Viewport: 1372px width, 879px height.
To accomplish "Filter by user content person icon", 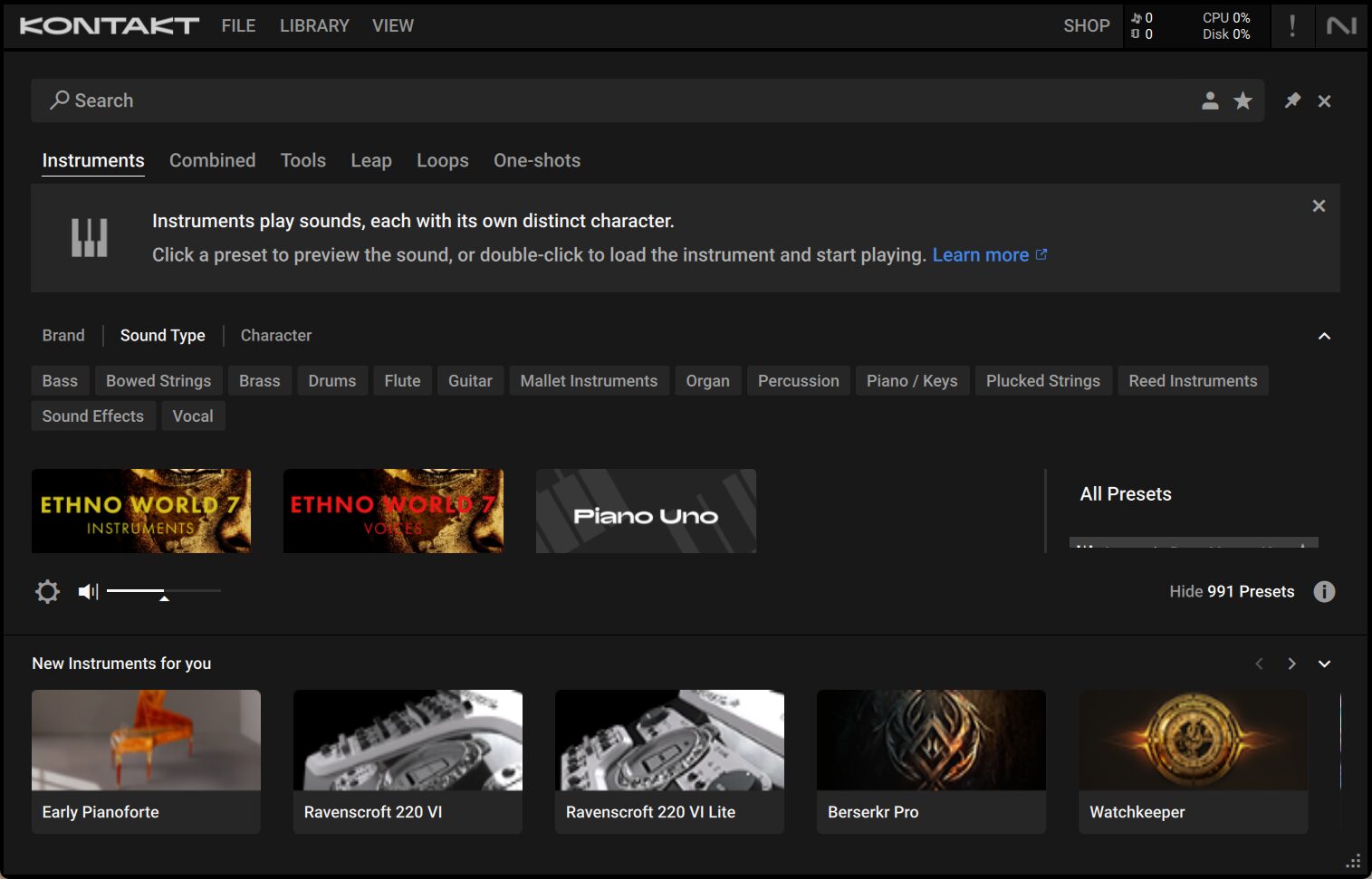I will [1210, 100].
